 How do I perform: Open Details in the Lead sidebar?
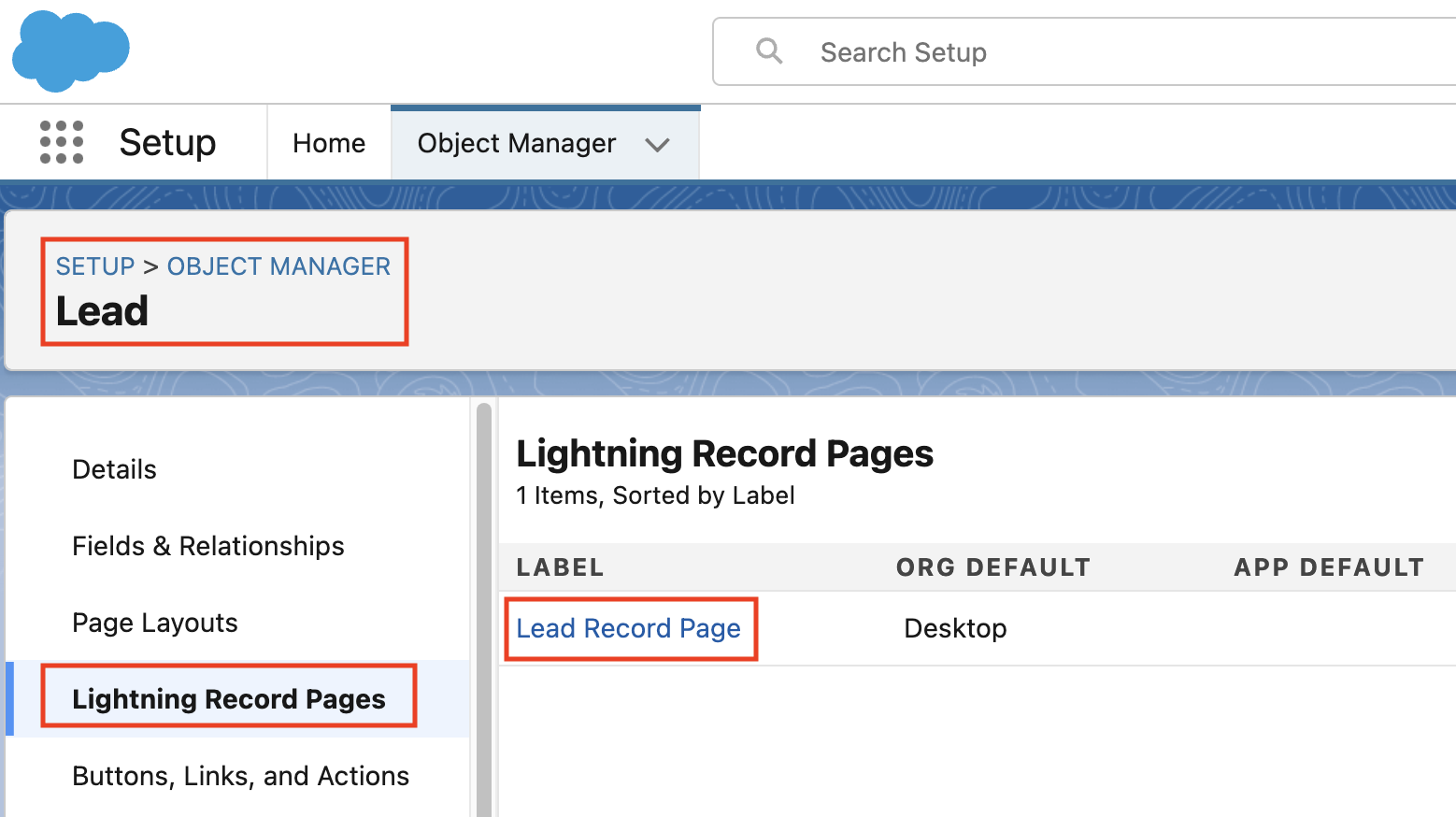coord(114,469)
